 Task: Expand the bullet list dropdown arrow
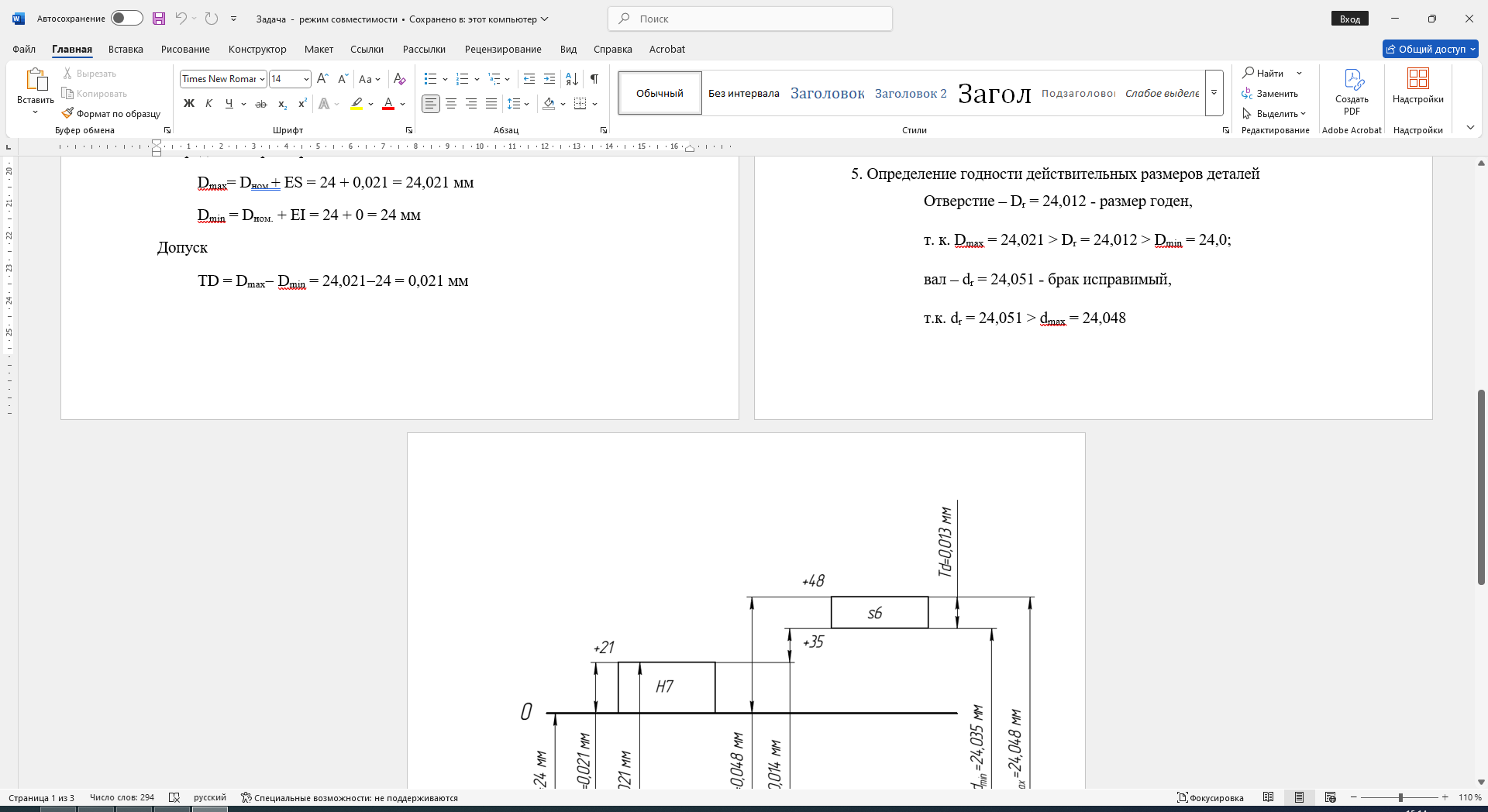click(445, 79)
